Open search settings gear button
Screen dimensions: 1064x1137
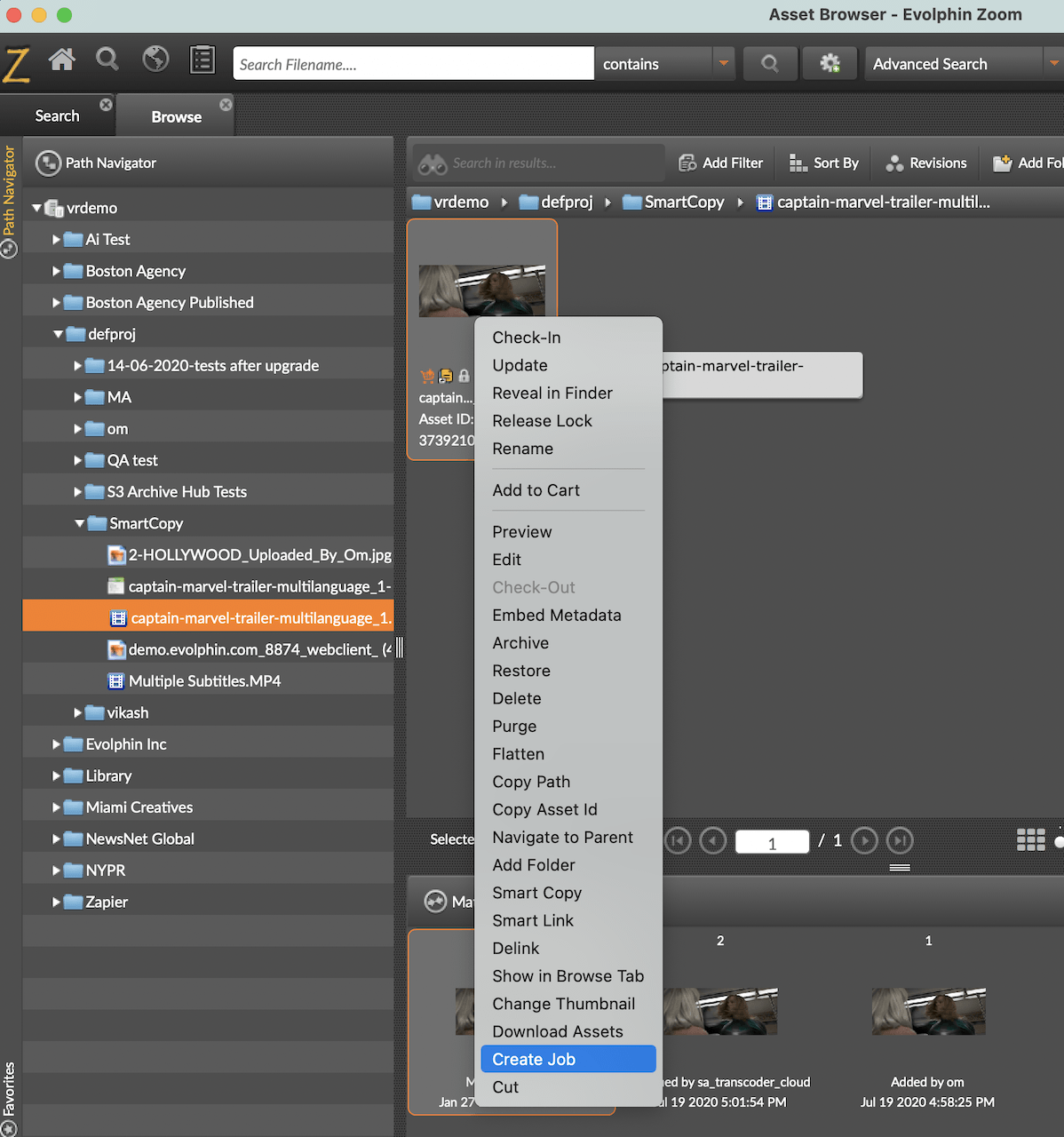(x=830, y=63)
